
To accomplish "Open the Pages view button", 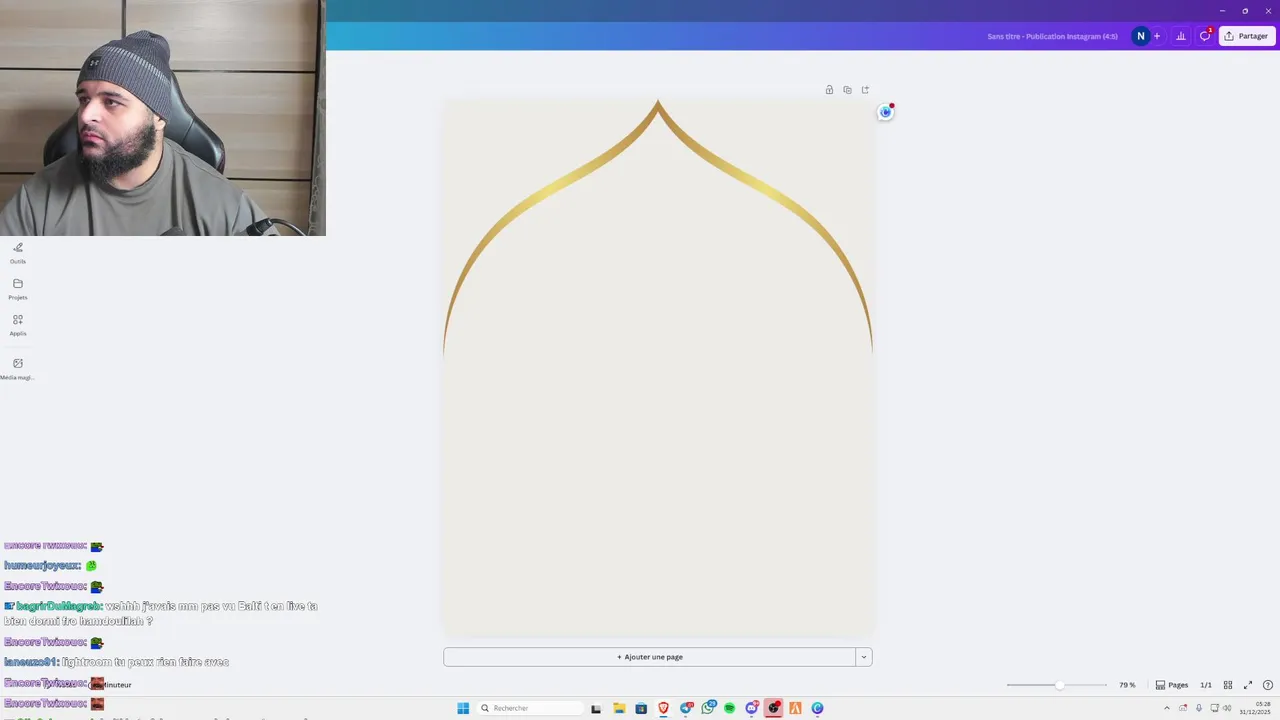I will coord(1172,685).
